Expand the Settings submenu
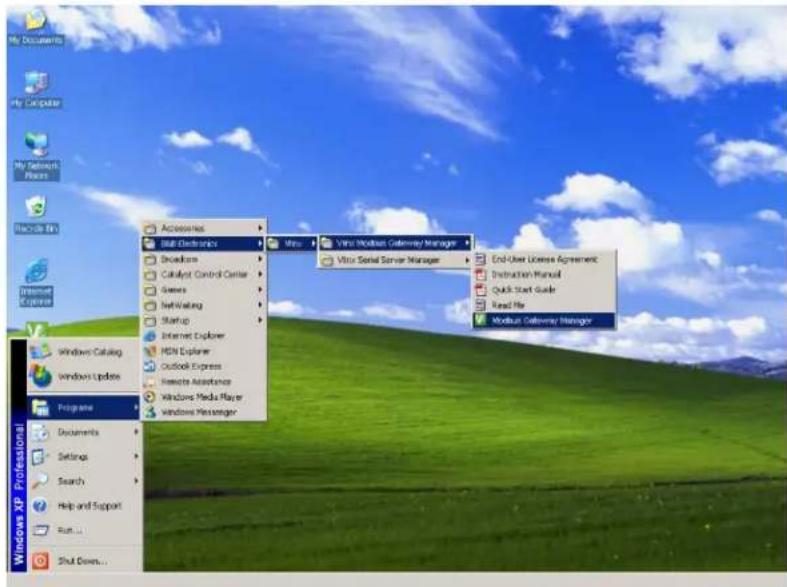The width and height of the screenshot is (787, 587). tap(84, 457)
